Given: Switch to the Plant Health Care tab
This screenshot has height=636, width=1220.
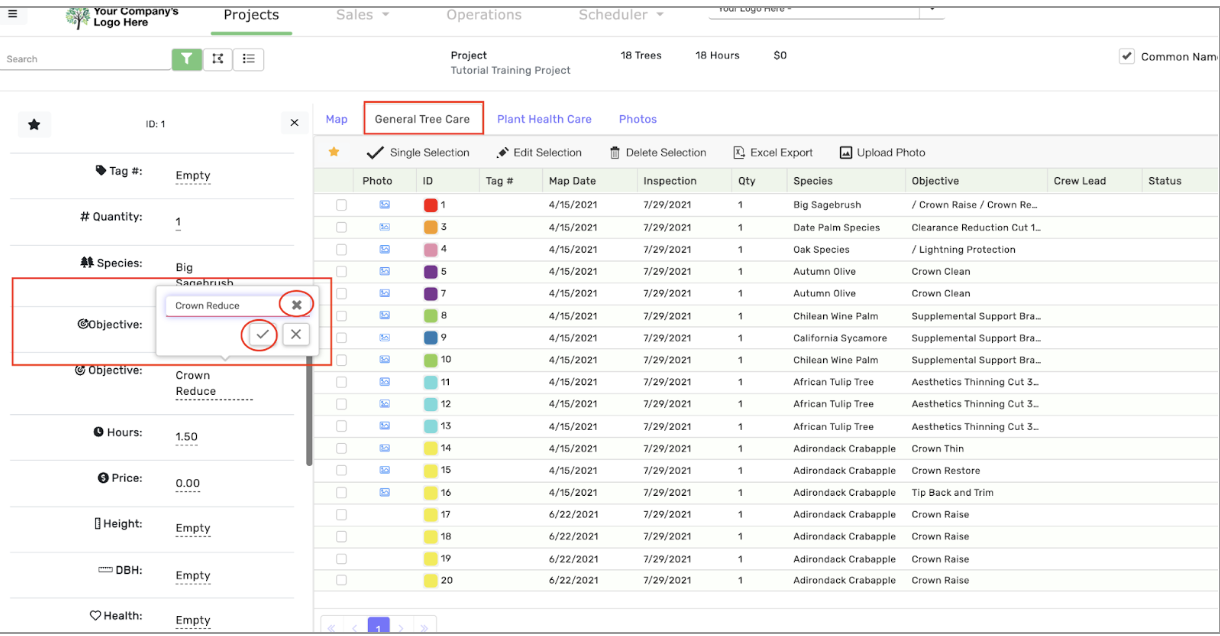Looking at the screenshot, I should click(544, 119).
